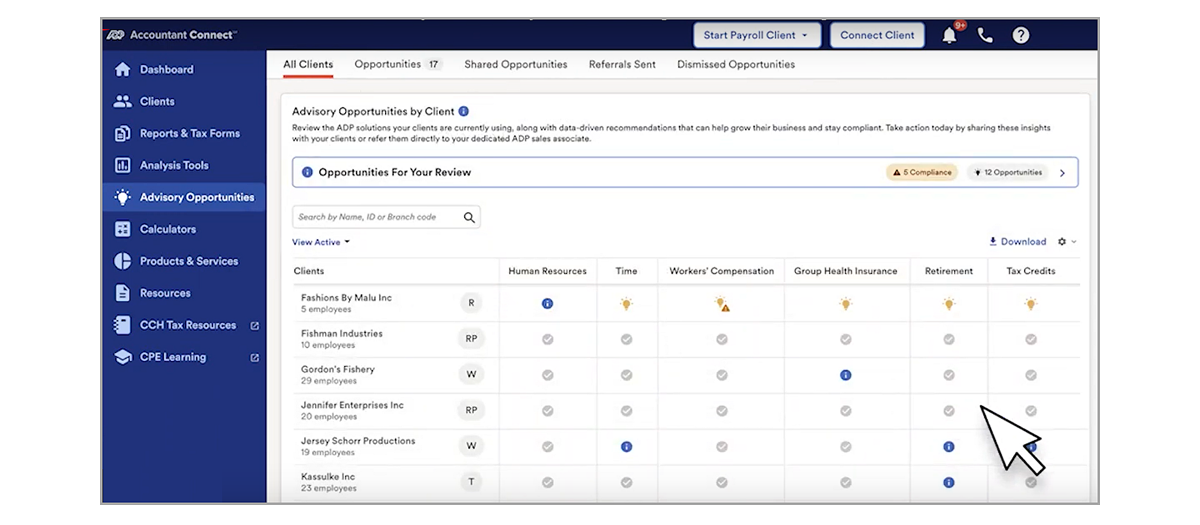Click the R badge for Fashions By Malu
Viewport: 1200px width, 525px height.
[471, 303]
